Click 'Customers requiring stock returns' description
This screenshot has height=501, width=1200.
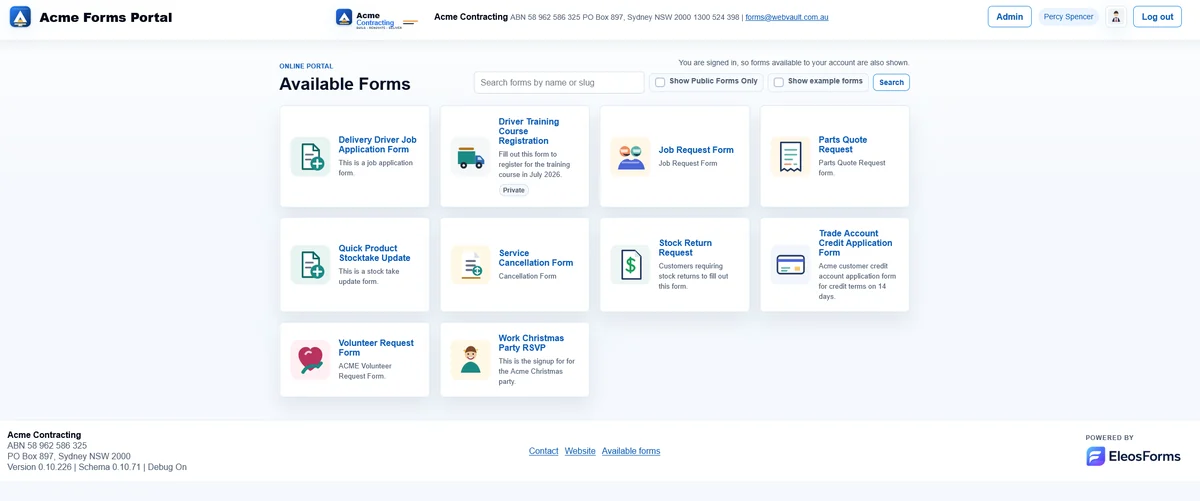coord(694,276)
